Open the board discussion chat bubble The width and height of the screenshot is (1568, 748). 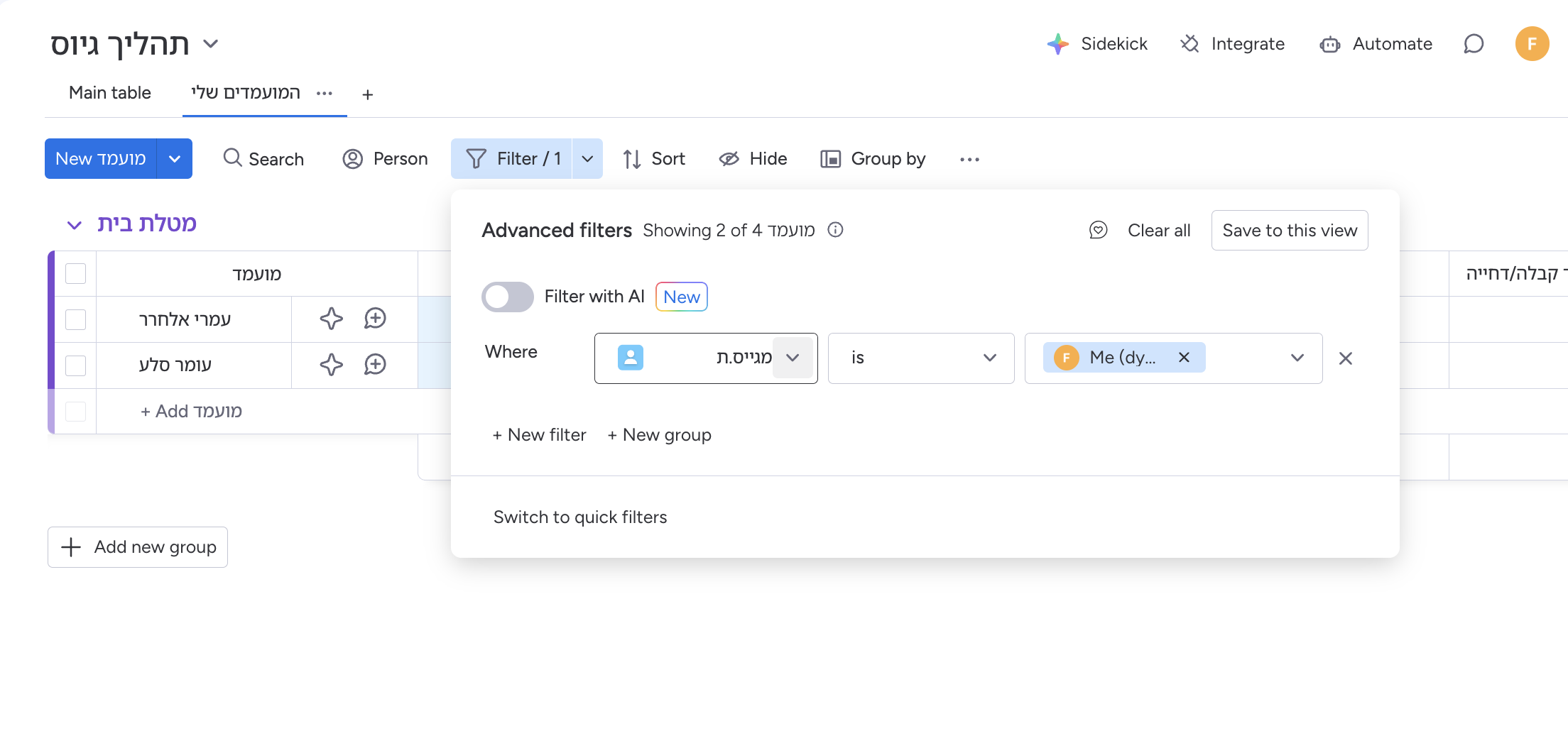point(1474,44)
